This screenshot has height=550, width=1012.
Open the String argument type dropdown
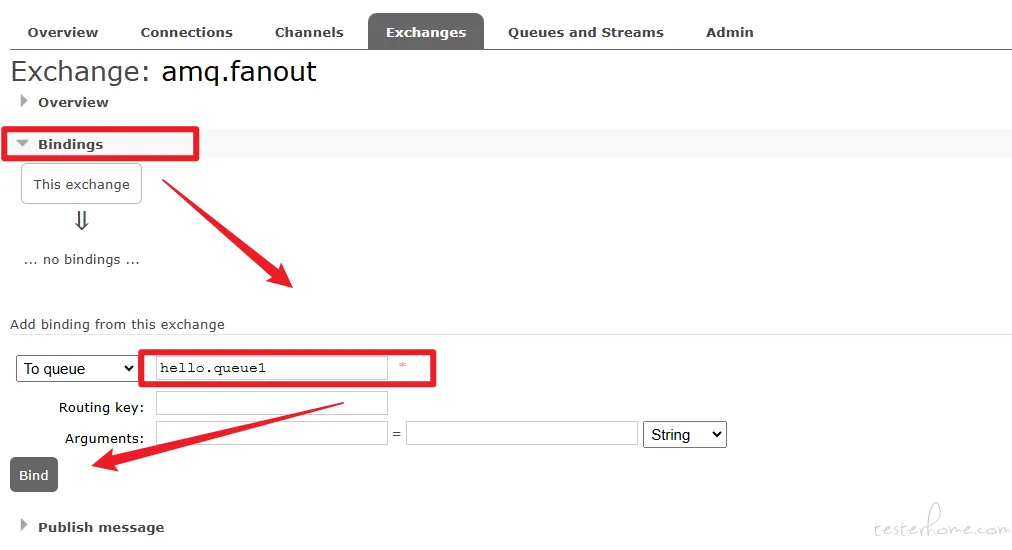point(685,434)
